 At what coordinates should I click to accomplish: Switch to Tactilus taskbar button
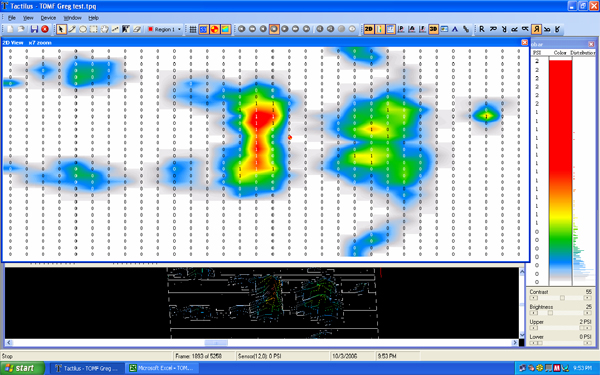coord(87,368)
